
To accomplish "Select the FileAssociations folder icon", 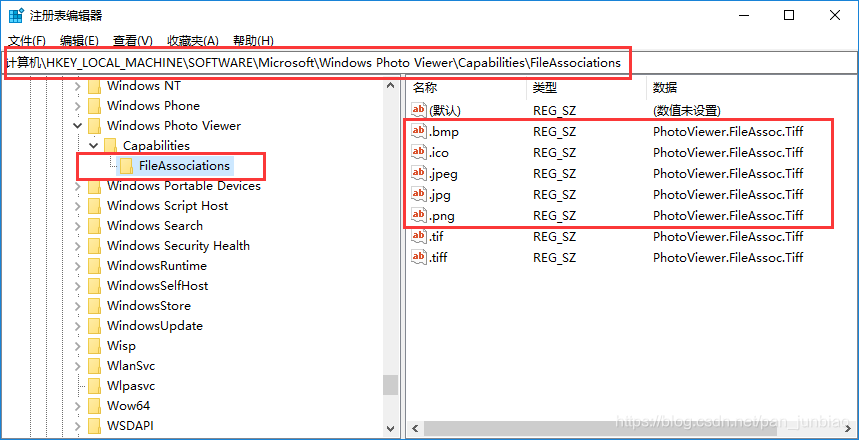I will (x=127, y=165).
